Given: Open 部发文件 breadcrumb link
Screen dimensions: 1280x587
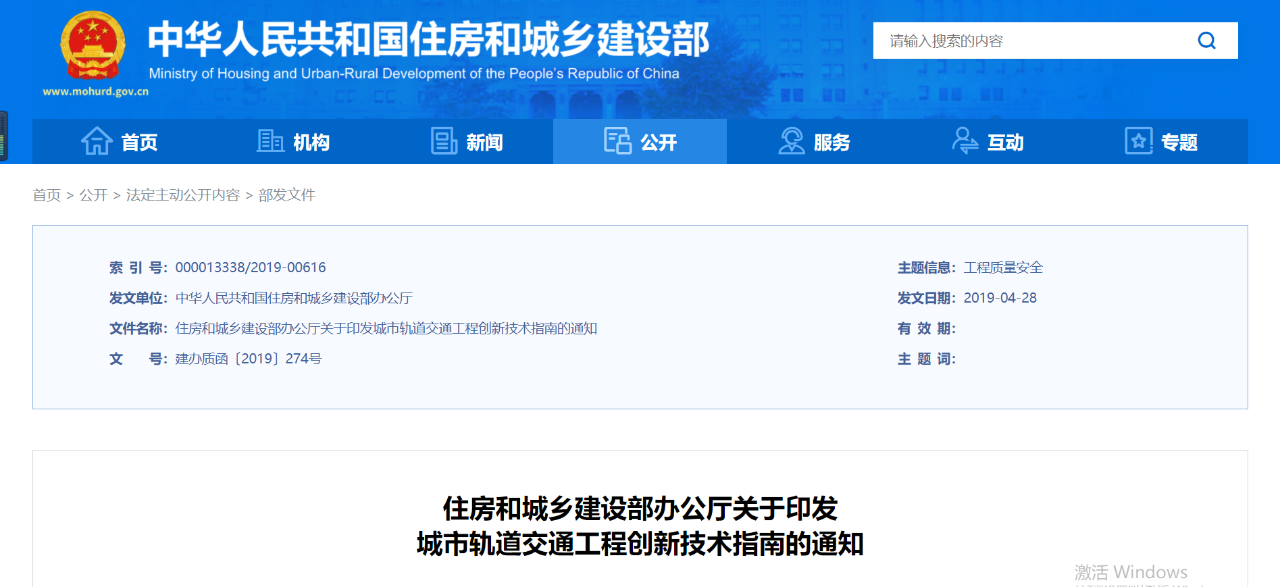Looking at the screenshot, I should click(287, 195).
